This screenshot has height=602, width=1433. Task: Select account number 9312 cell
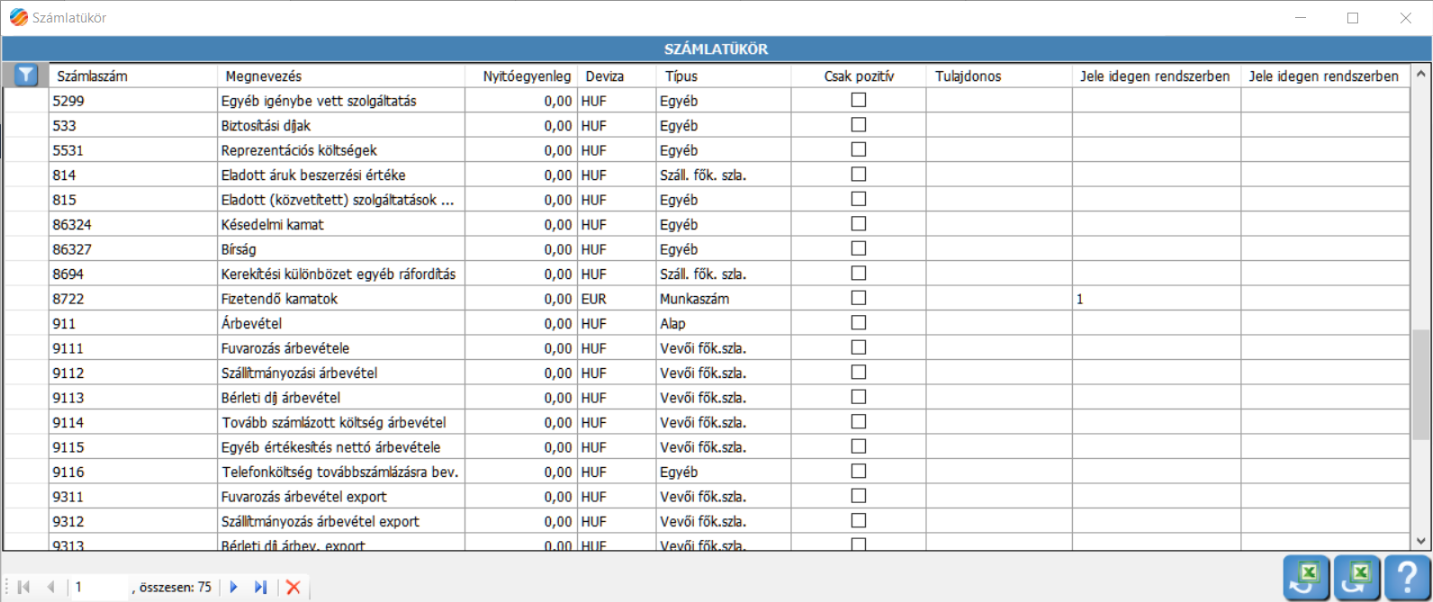click(133, 521)
